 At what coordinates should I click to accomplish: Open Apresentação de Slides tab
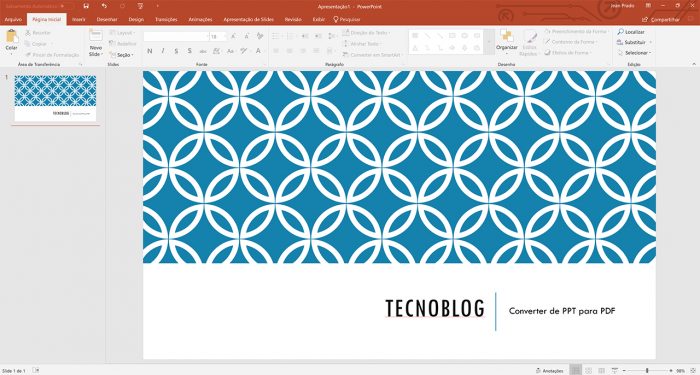[x=248, y=20]
